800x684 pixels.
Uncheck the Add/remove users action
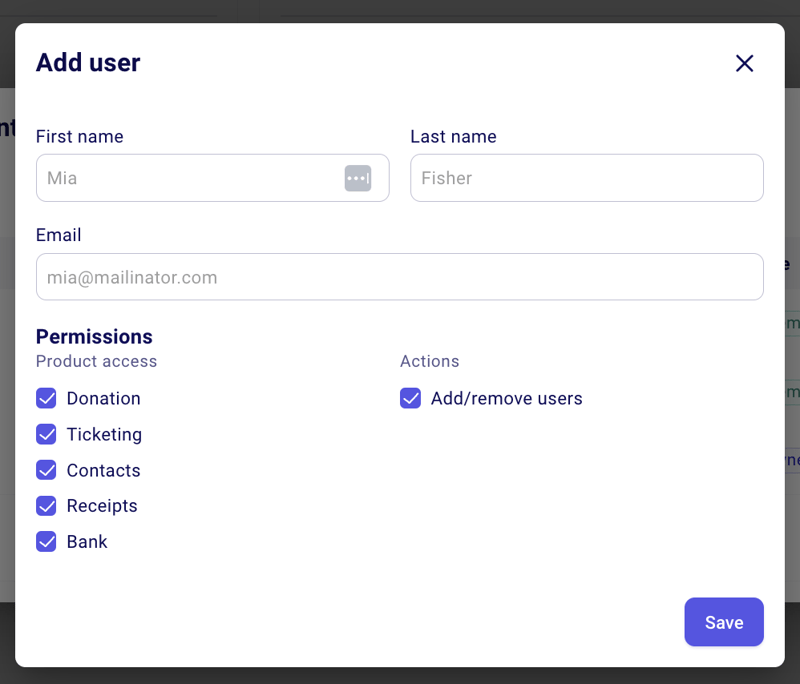click(410, 398)
